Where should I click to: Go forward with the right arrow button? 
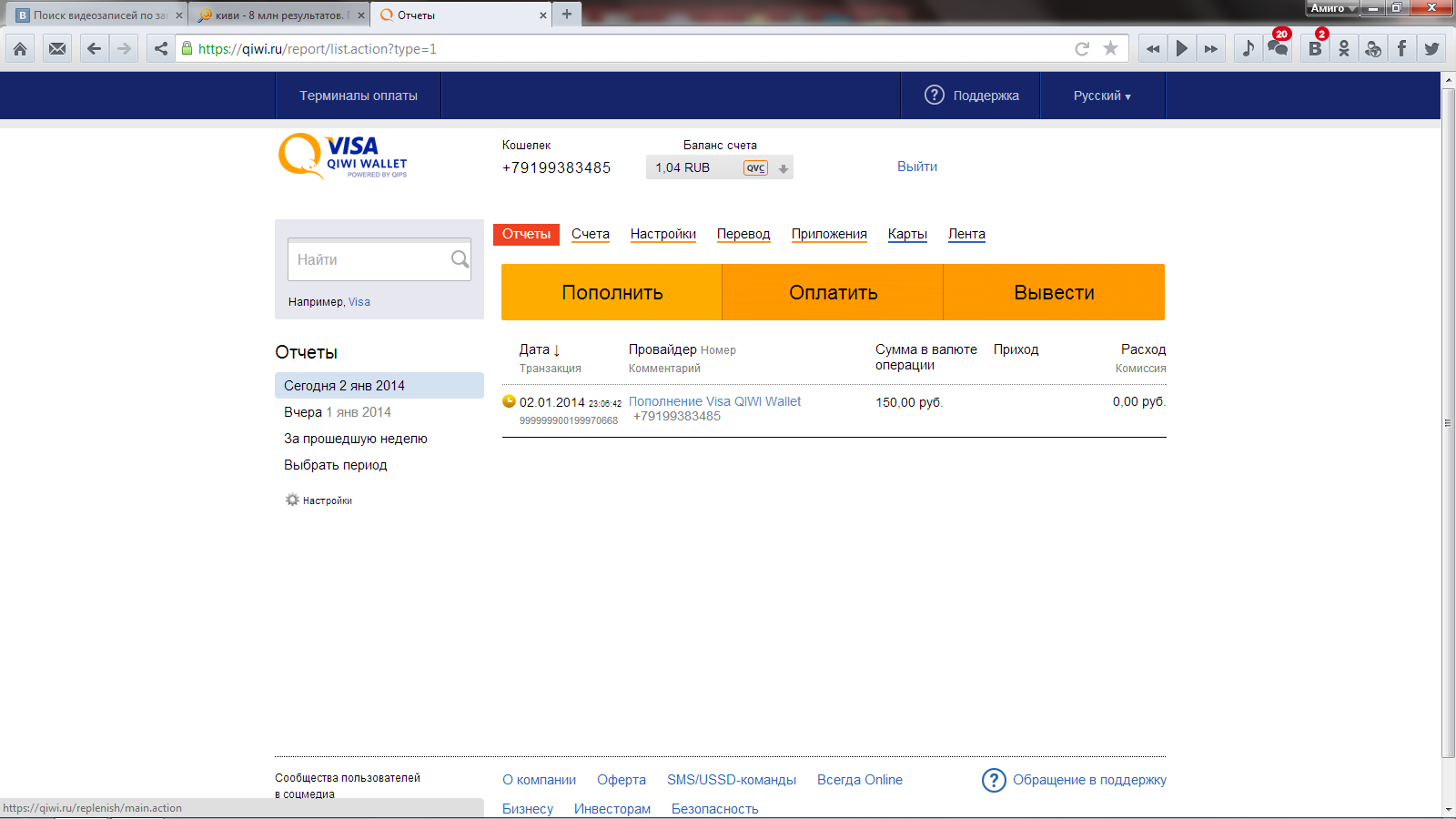tap(124, 49)
